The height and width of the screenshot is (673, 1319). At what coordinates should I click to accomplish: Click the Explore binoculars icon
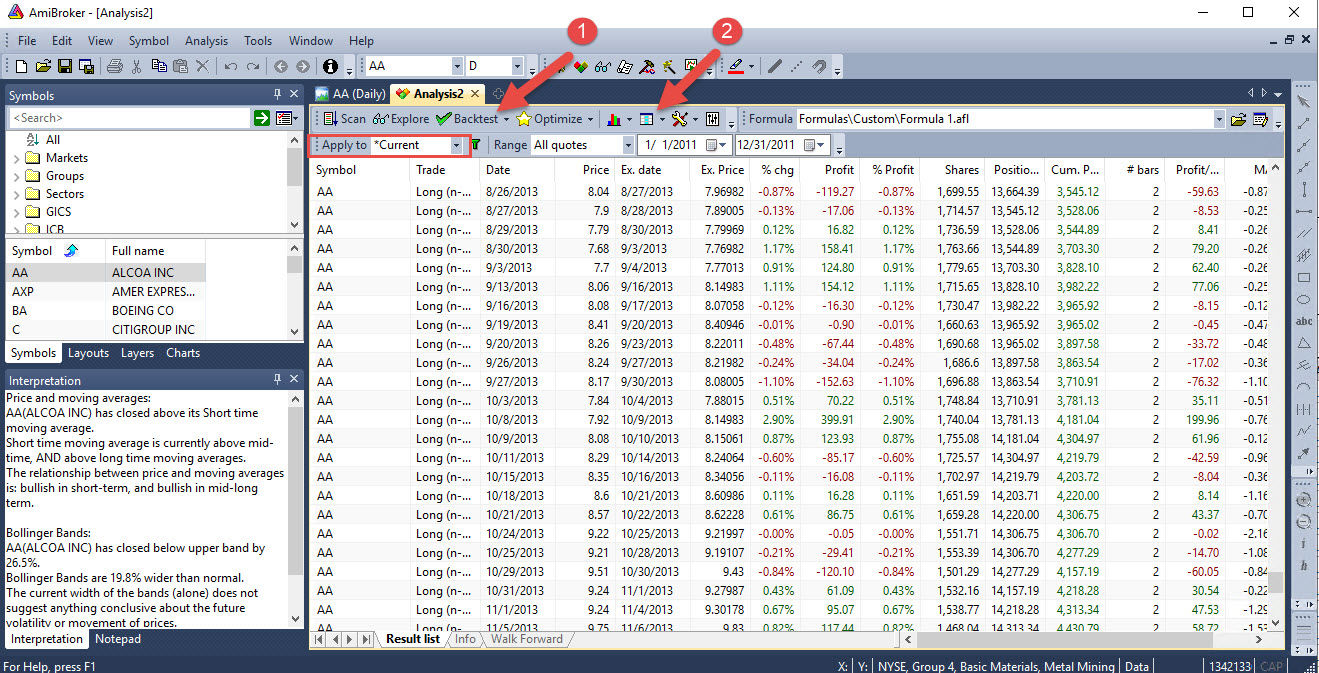(380, 119)
